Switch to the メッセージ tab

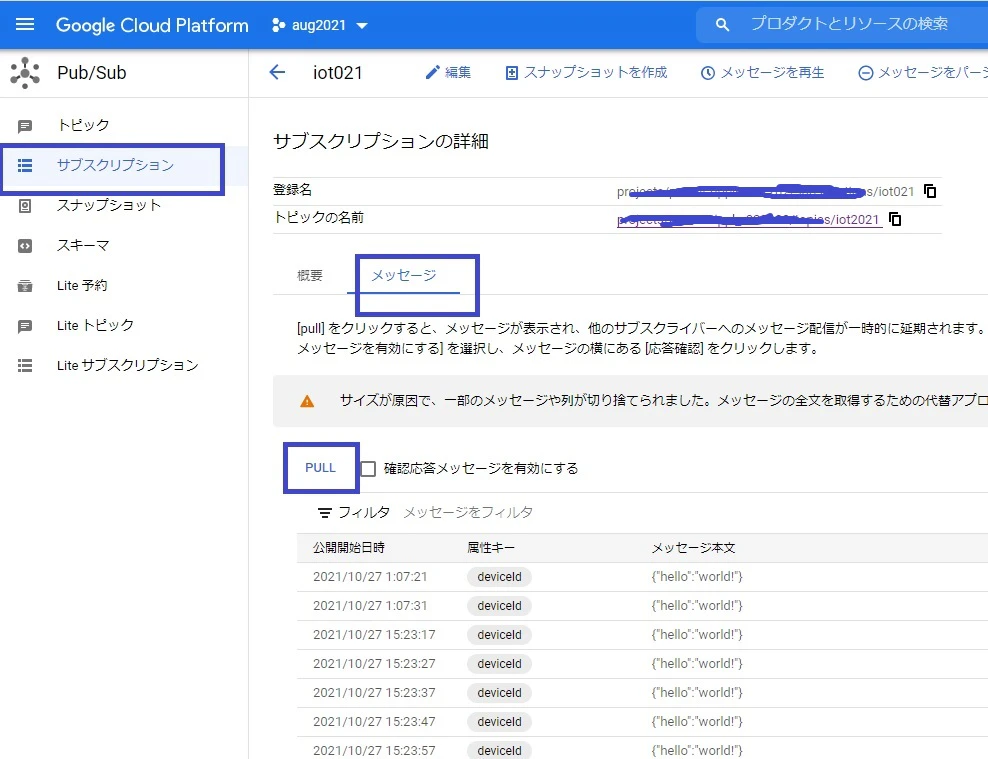click(403, 275)
